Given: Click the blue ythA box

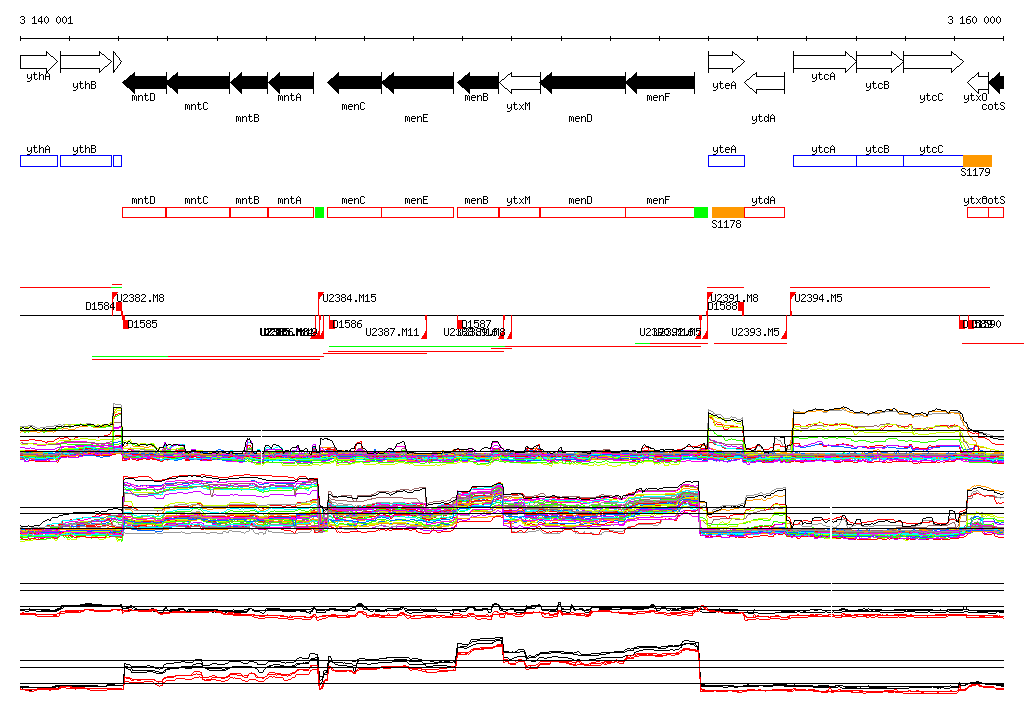Looking at the screenshot, I should tap(39, 161).
